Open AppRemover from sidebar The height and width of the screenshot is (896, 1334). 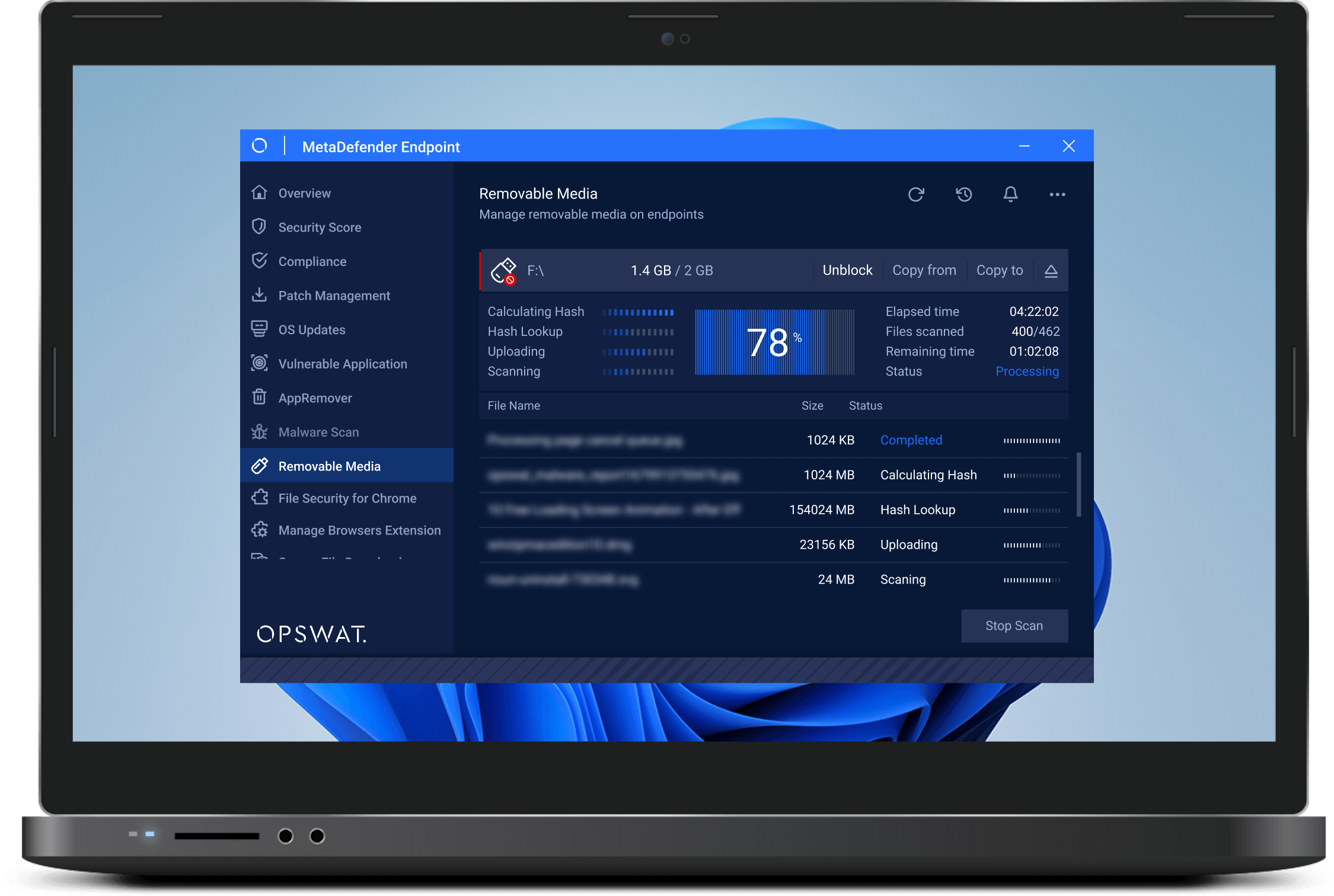tap(315, 398)
